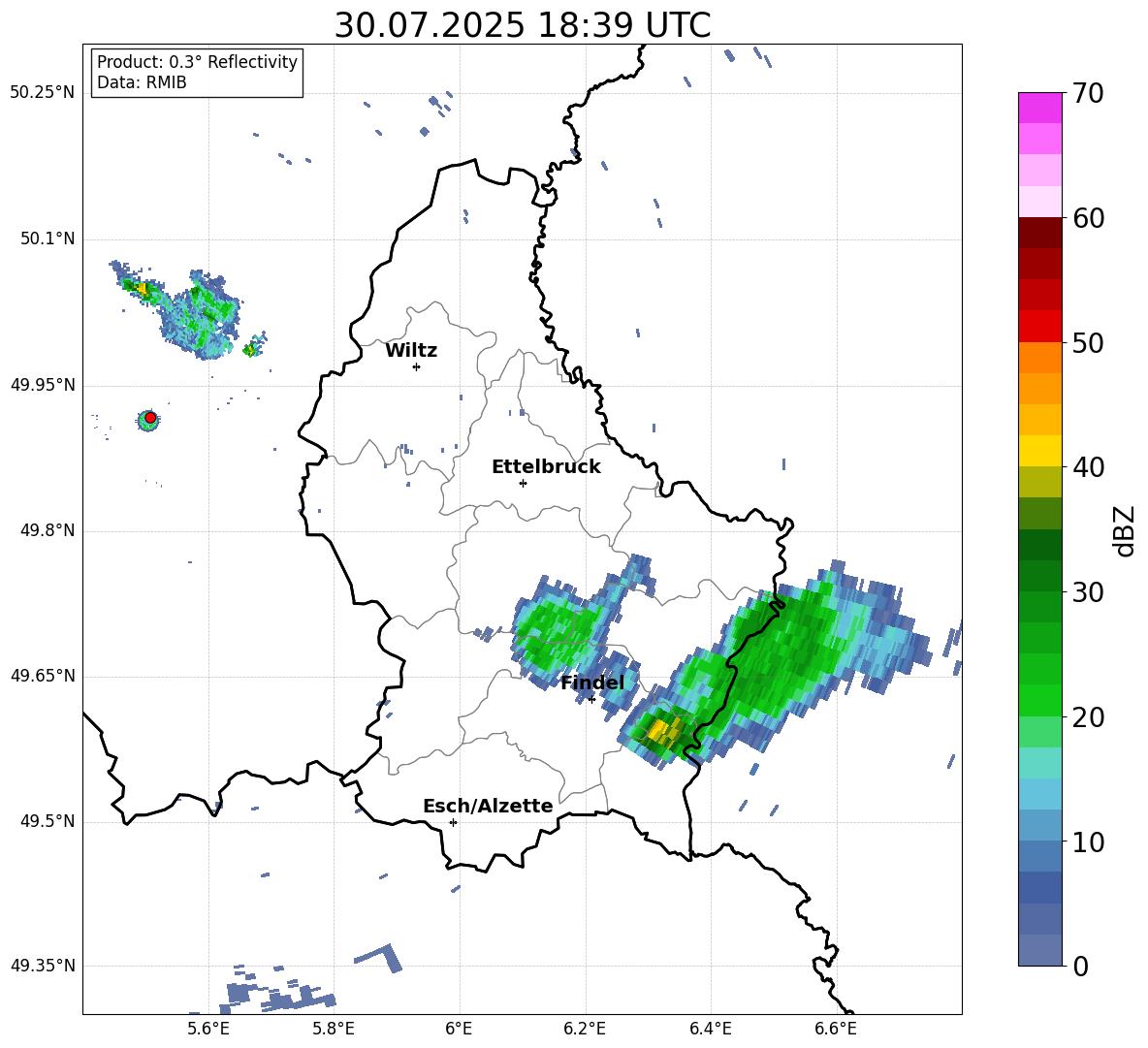
Task: Click the title 30.07.2025 18:39 UTC
Action: [522, 25]
